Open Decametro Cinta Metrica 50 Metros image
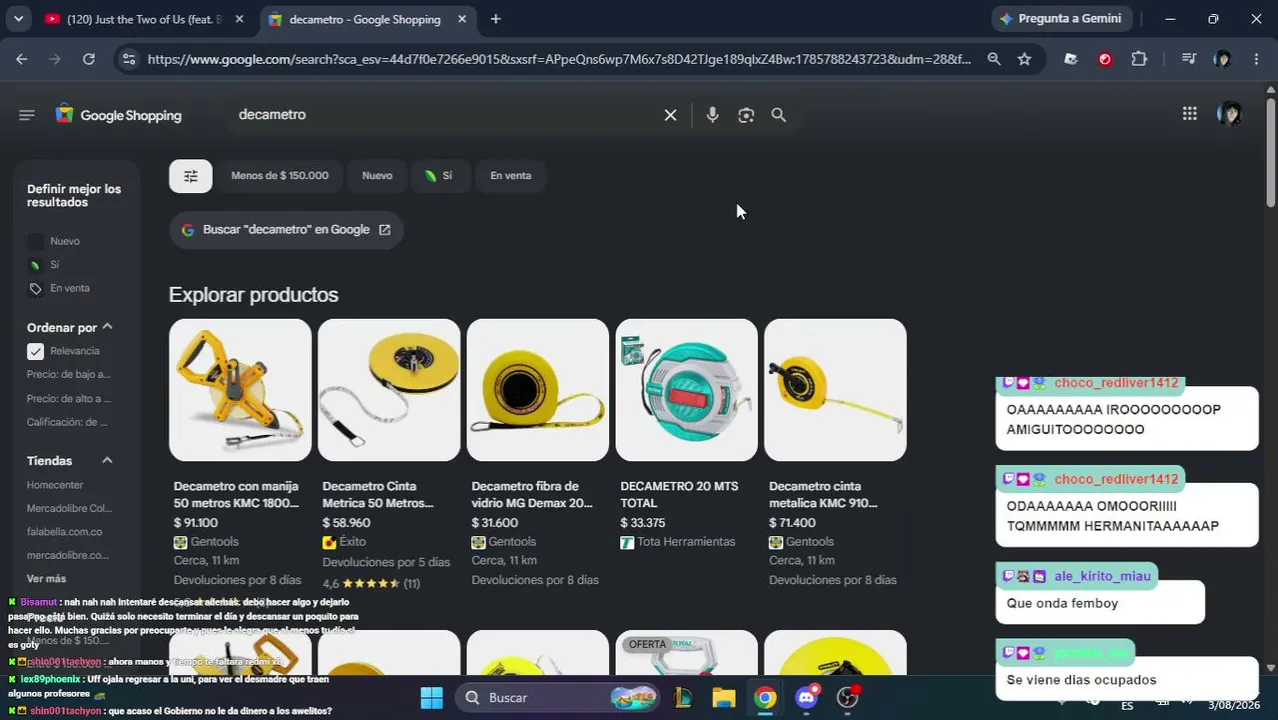Screen dimensions: 1278x720 pos(389,390)
